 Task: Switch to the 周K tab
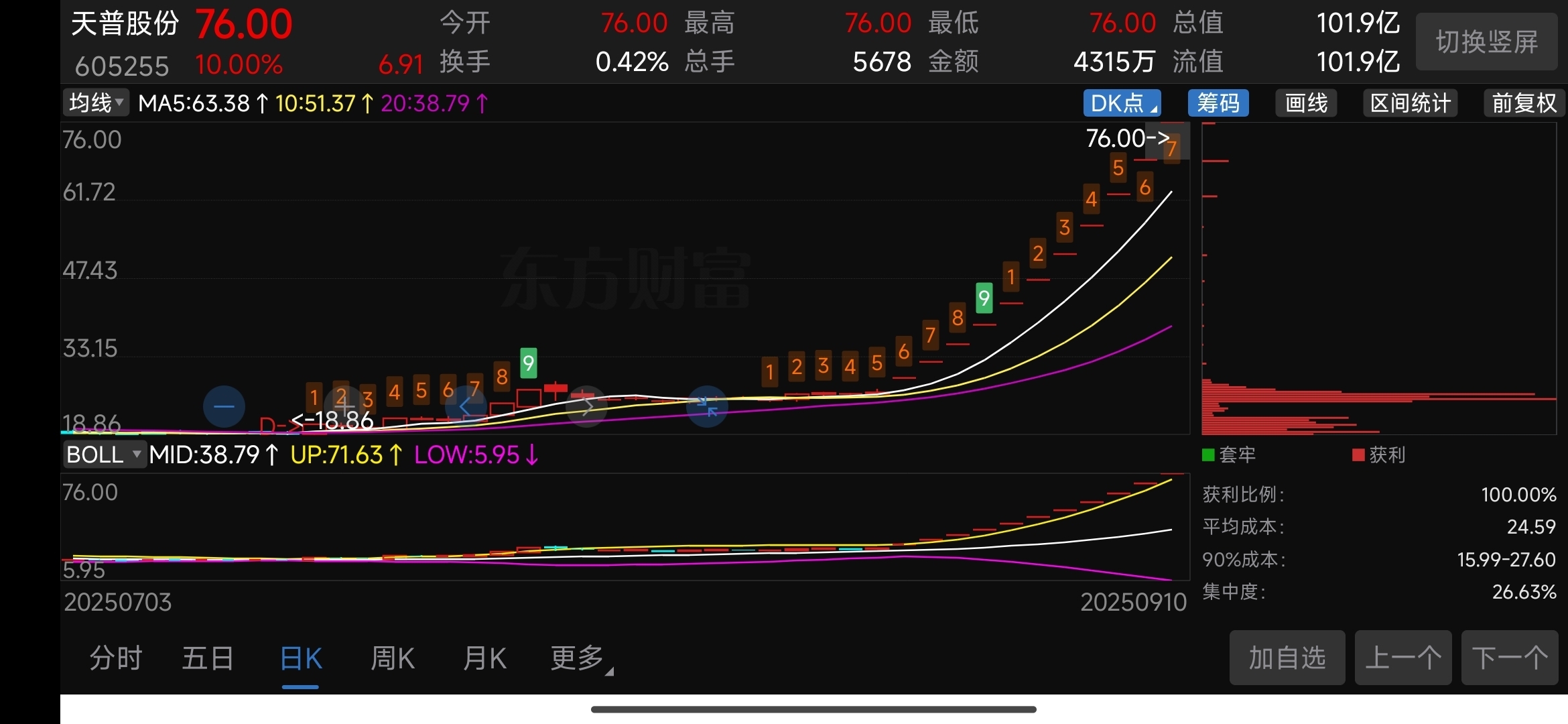click(393, 659)
